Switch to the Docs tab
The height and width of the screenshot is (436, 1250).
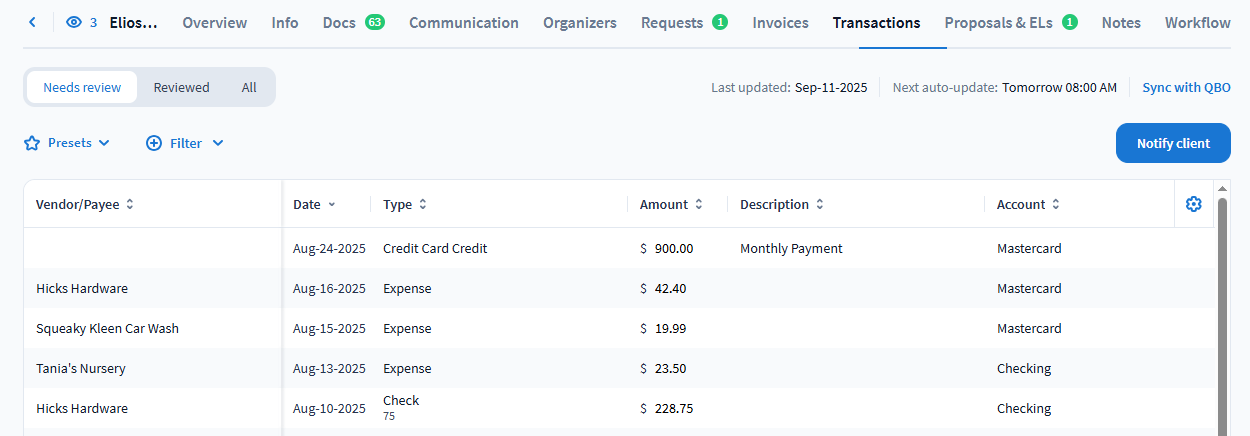(339, 22)
